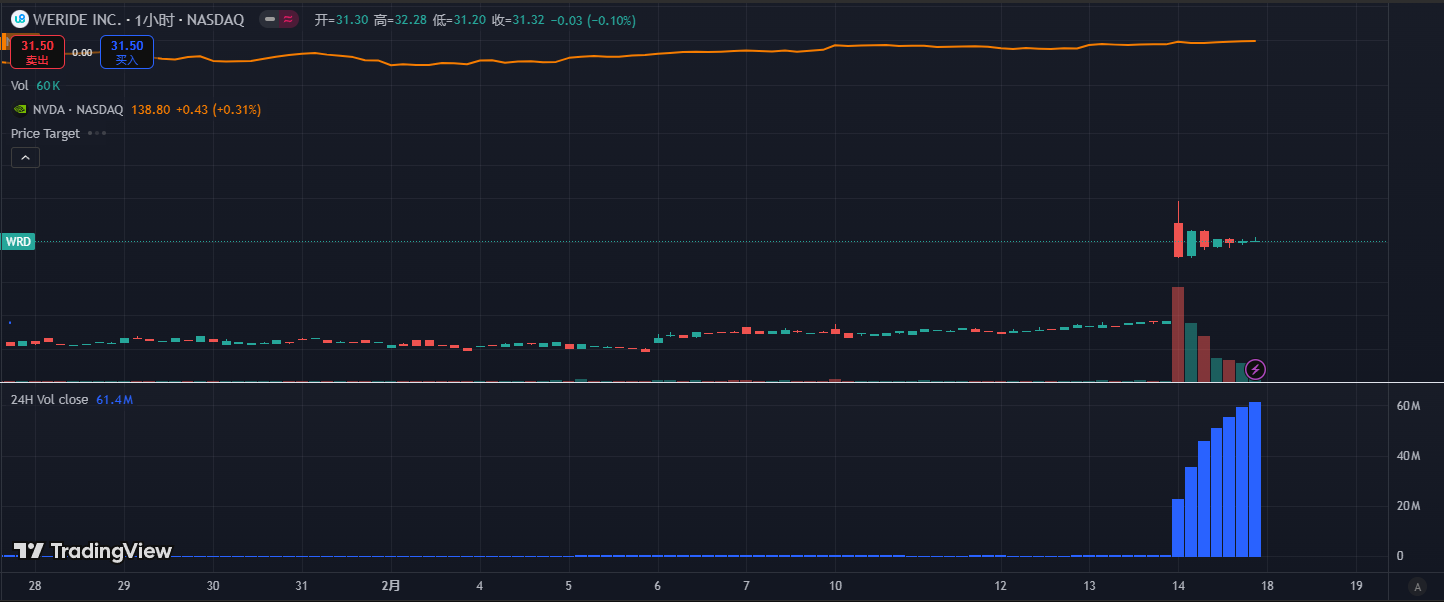
Task: Click the date 14 on time axis
Action: [1178, 586]
